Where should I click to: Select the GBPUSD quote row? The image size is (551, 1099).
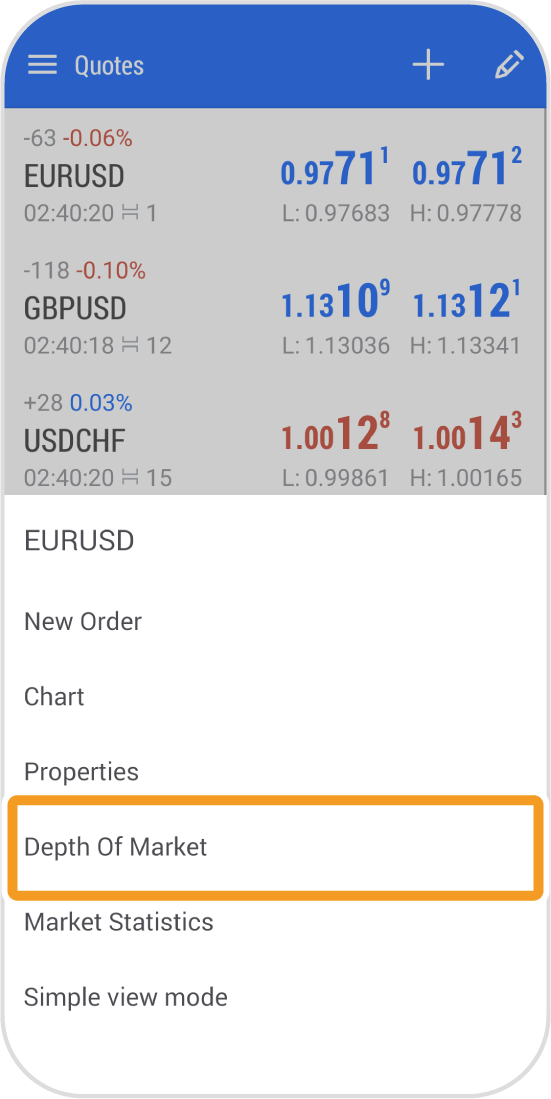tap(275, 308)
